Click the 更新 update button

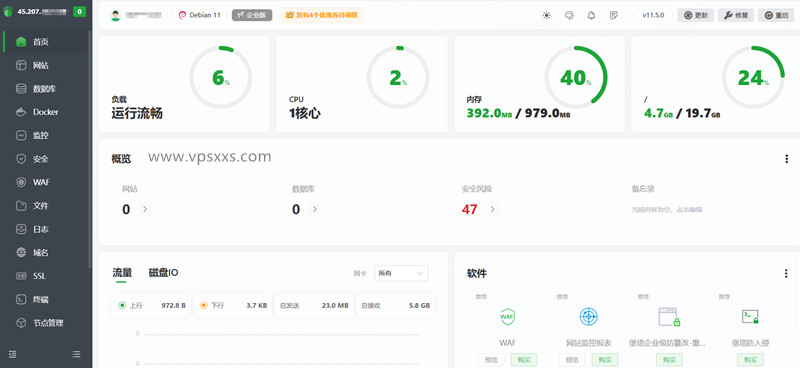point(695,15)
